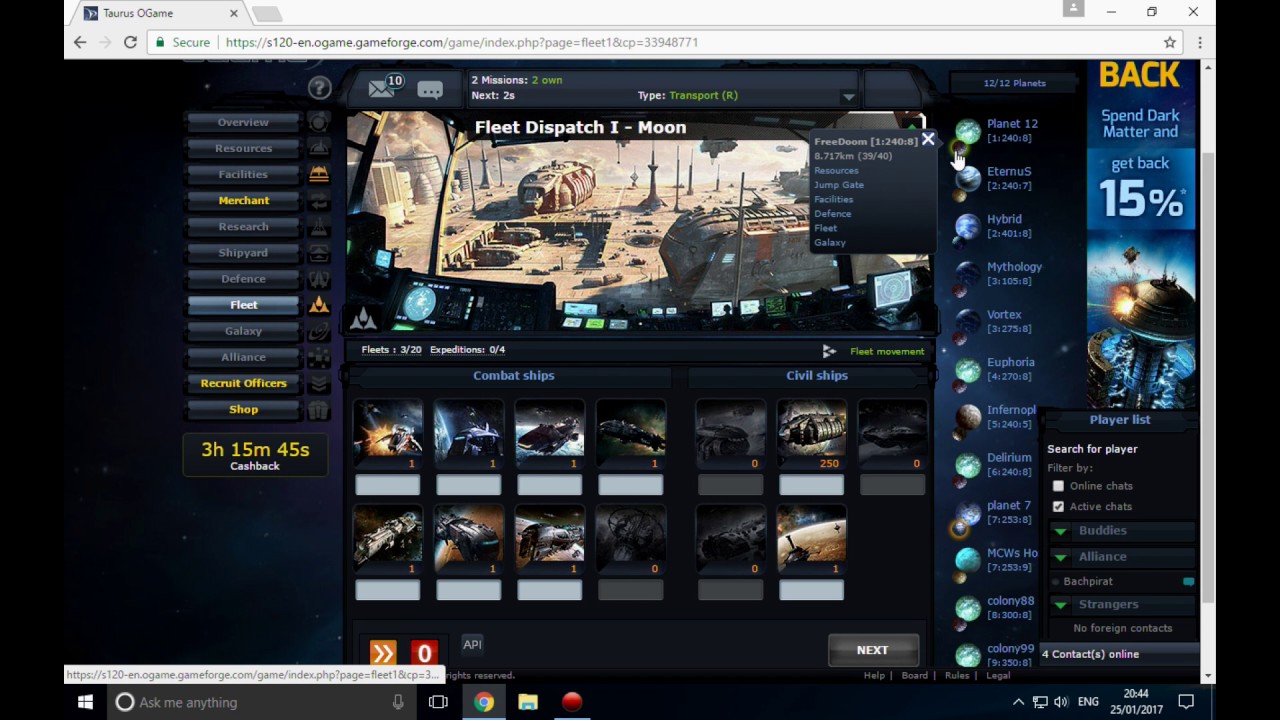The width and height of the screenshot is (1280, 720).
Task: Select all ships with orange arrows icon
Action: pos(383,654)
